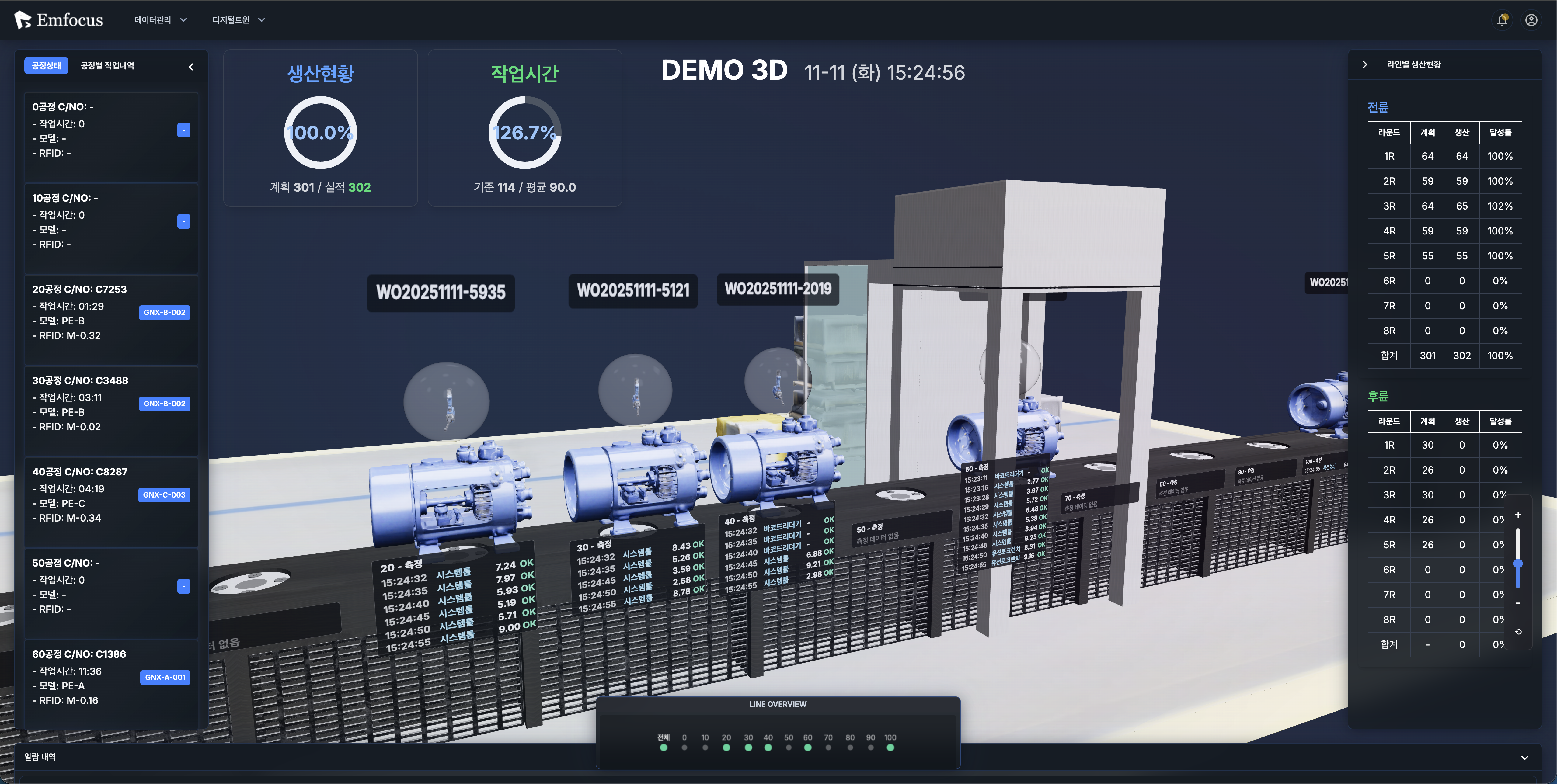Click the blue dash icon for 0공정

click(x=184, y=130)
